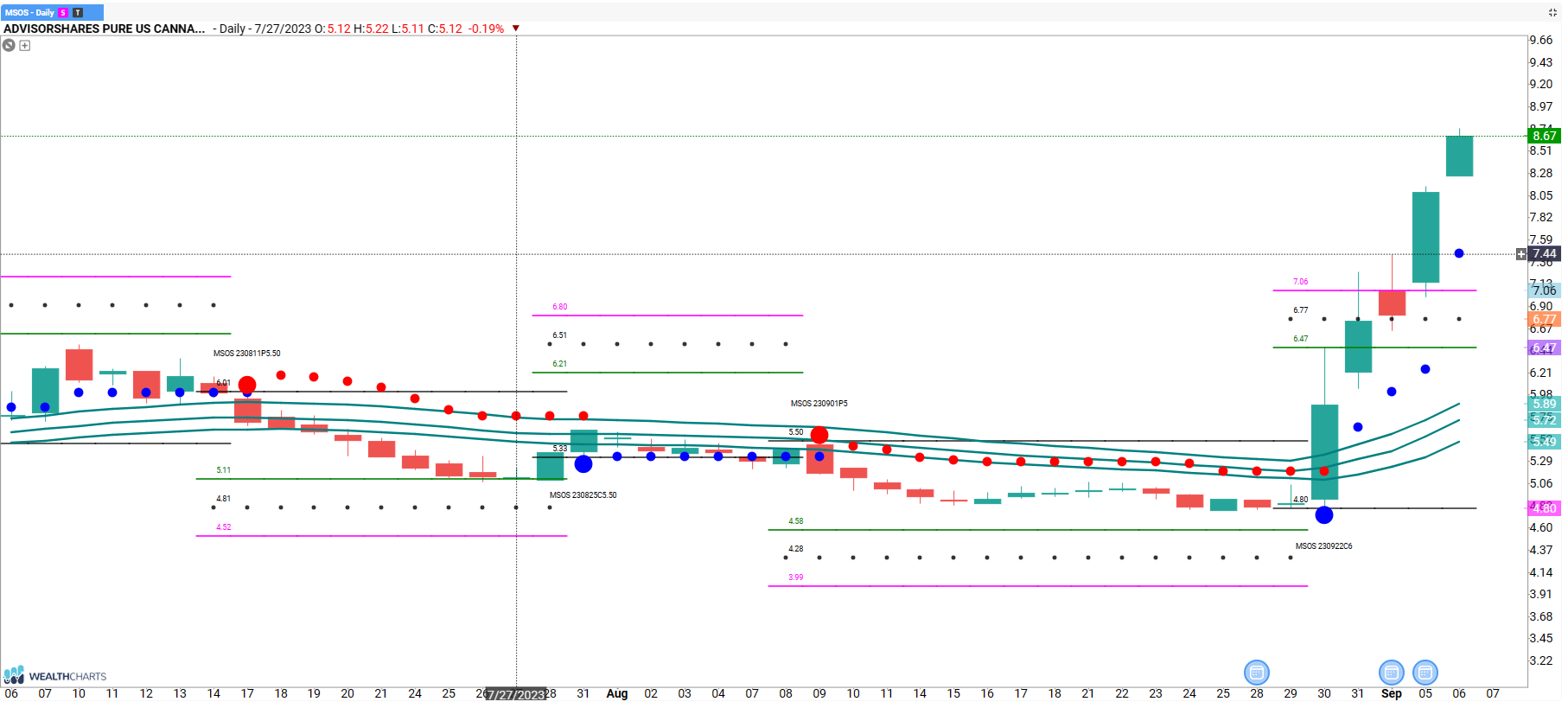
Task: Click the green 8.67 last price label
Action: coord(1545,136)
